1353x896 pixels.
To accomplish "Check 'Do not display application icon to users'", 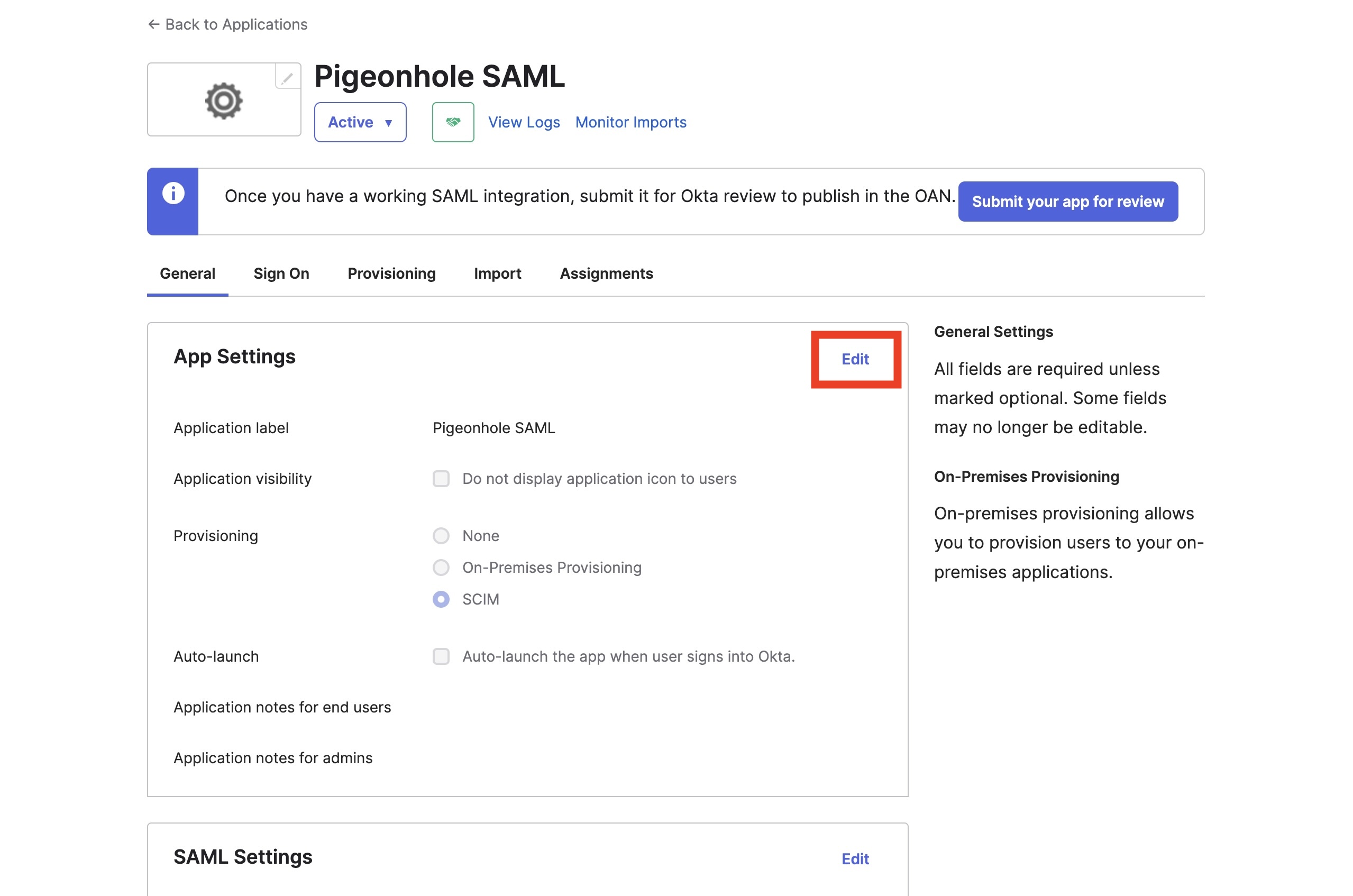I will pos(441,478).
